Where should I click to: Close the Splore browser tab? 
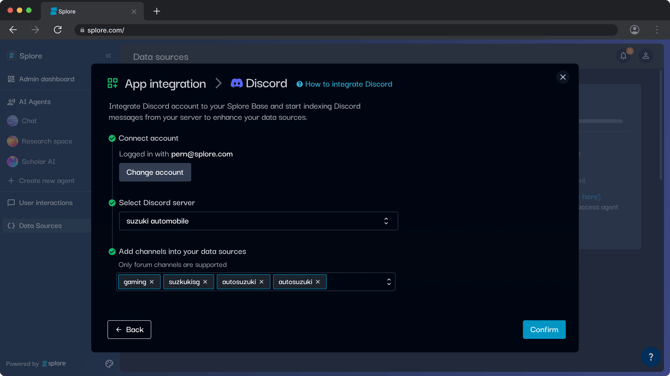pyautogui.click(x=134, y=12)
